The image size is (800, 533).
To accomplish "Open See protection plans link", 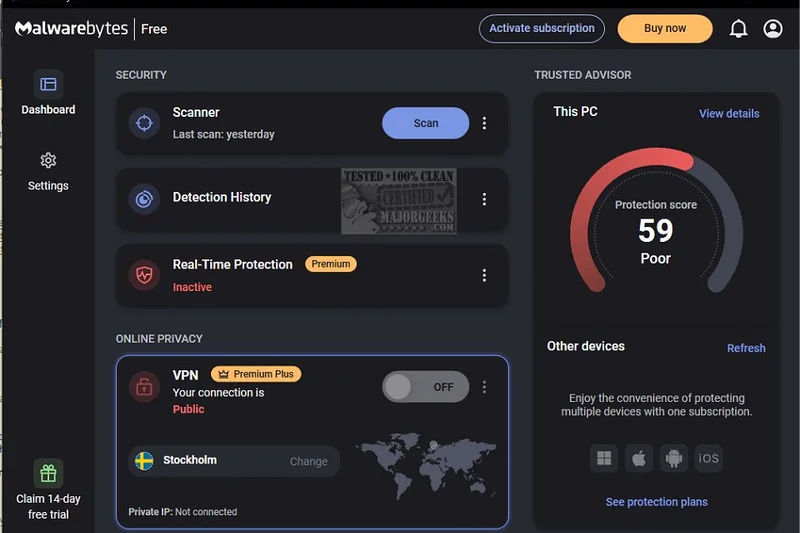I will click(657, 502).
